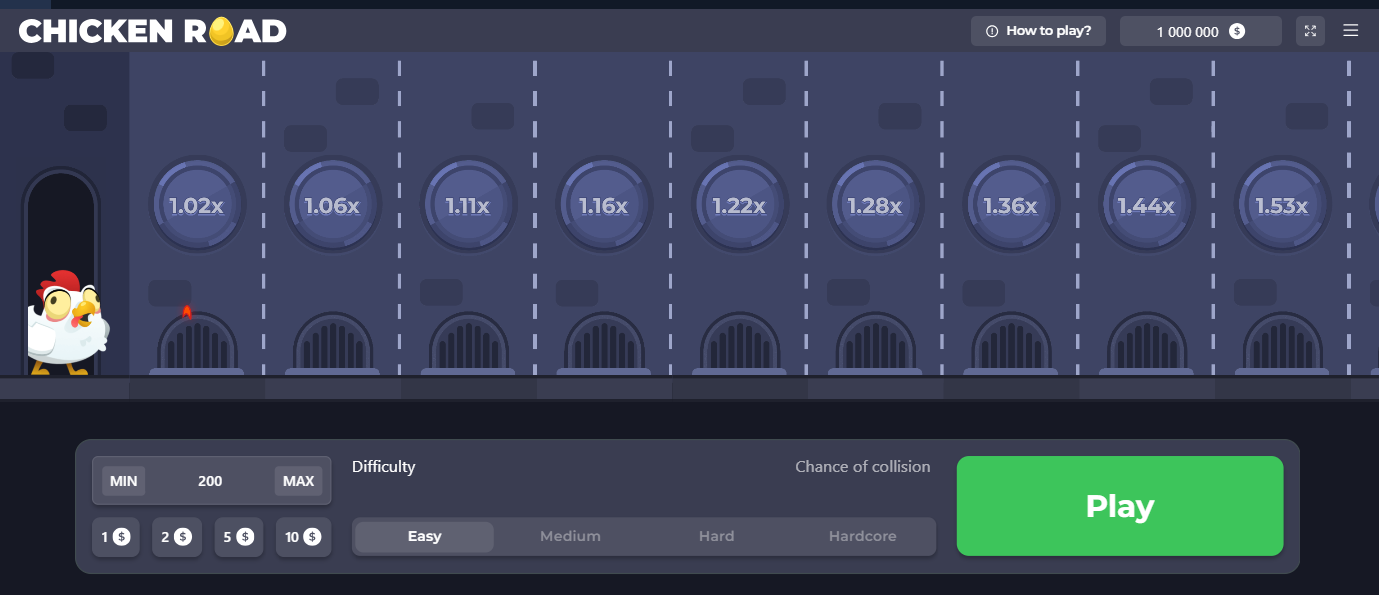Viewport: 1379px width, 595px height.
Task: Choose the 10 dollar bet preset
Action: click(303, 537)
